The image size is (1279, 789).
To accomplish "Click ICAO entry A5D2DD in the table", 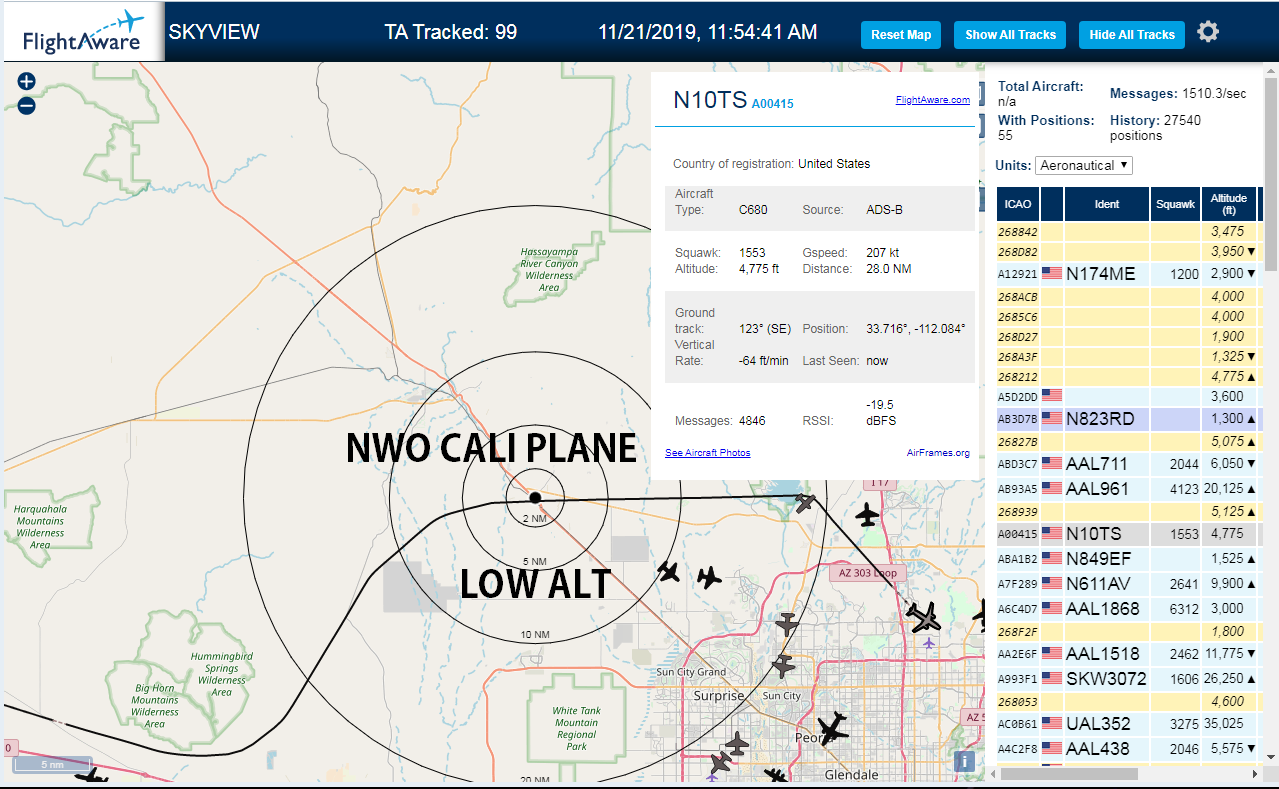I will coord(1018,395).
